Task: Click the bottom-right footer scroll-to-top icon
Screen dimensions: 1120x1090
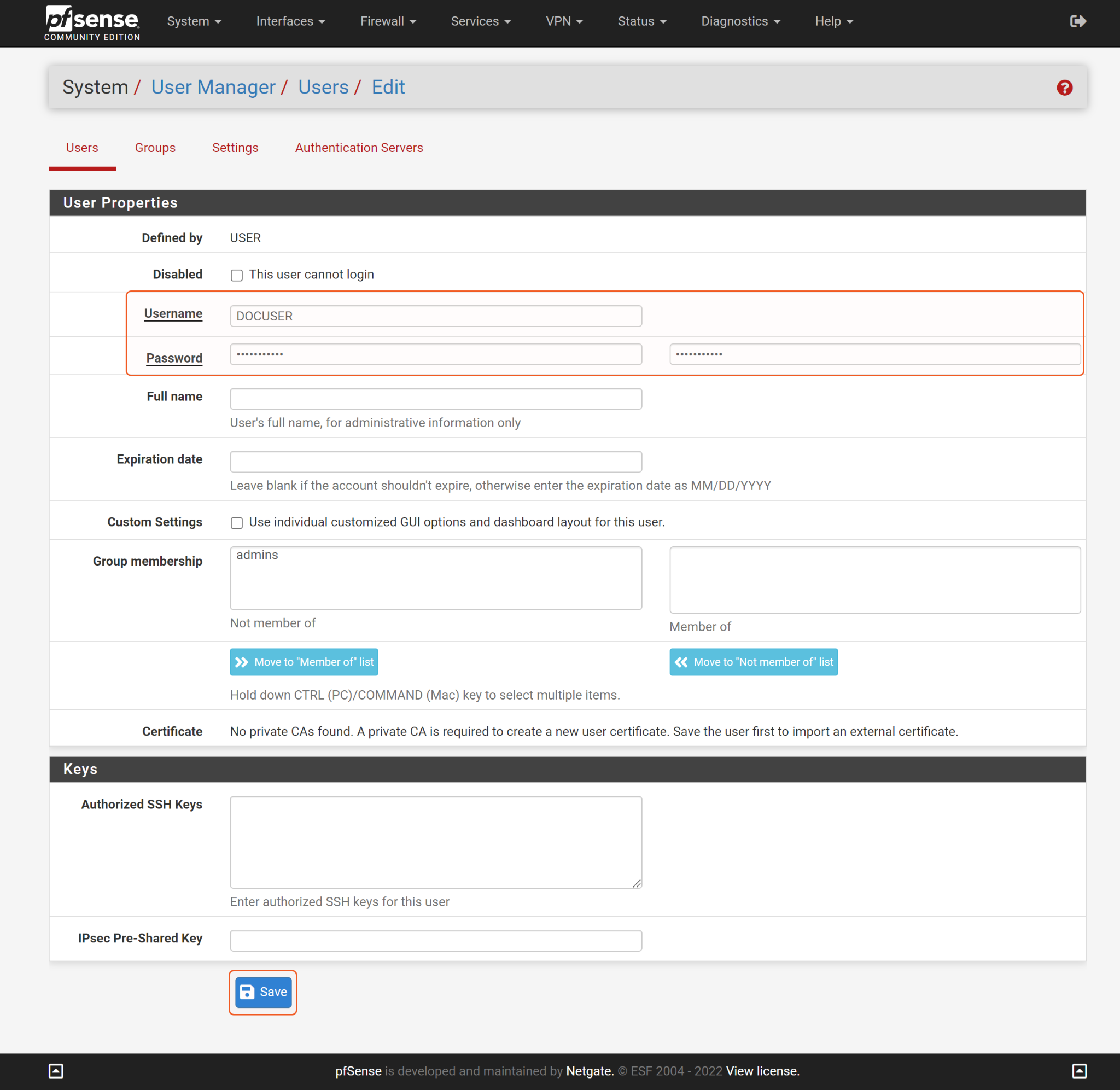Action: coord(1079,1071)
